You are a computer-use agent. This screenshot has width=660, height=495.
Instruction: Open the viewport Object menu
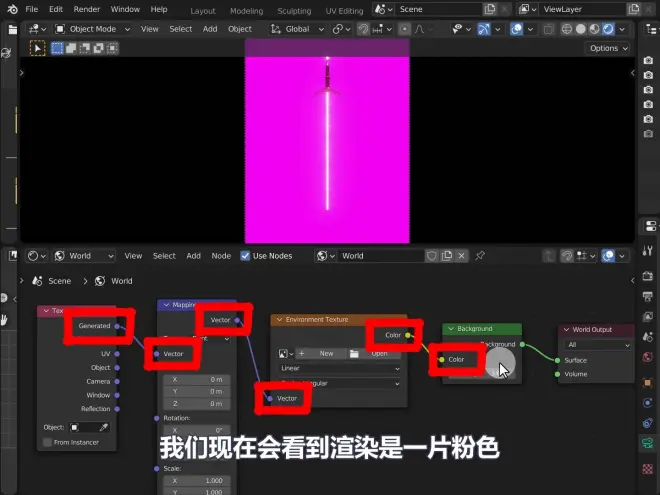click(x=240, y=29)
